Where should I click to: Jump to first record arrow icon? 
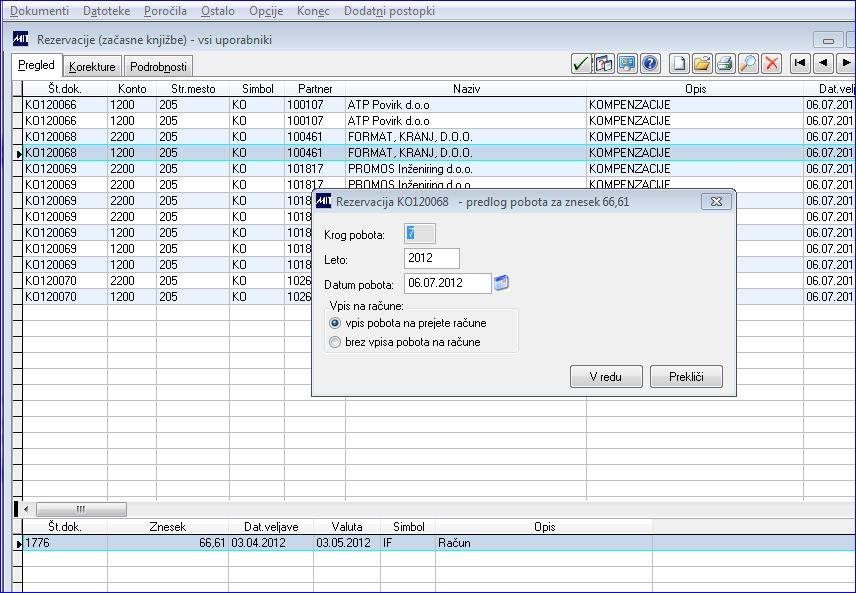[x=800, y=64]
